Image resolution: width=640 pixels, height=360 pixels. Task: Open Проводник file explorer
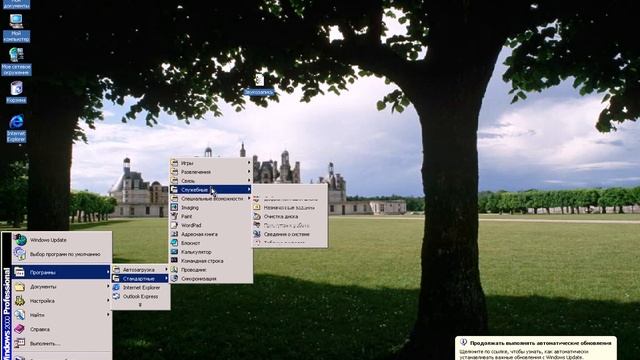click(x=211, y=270)
